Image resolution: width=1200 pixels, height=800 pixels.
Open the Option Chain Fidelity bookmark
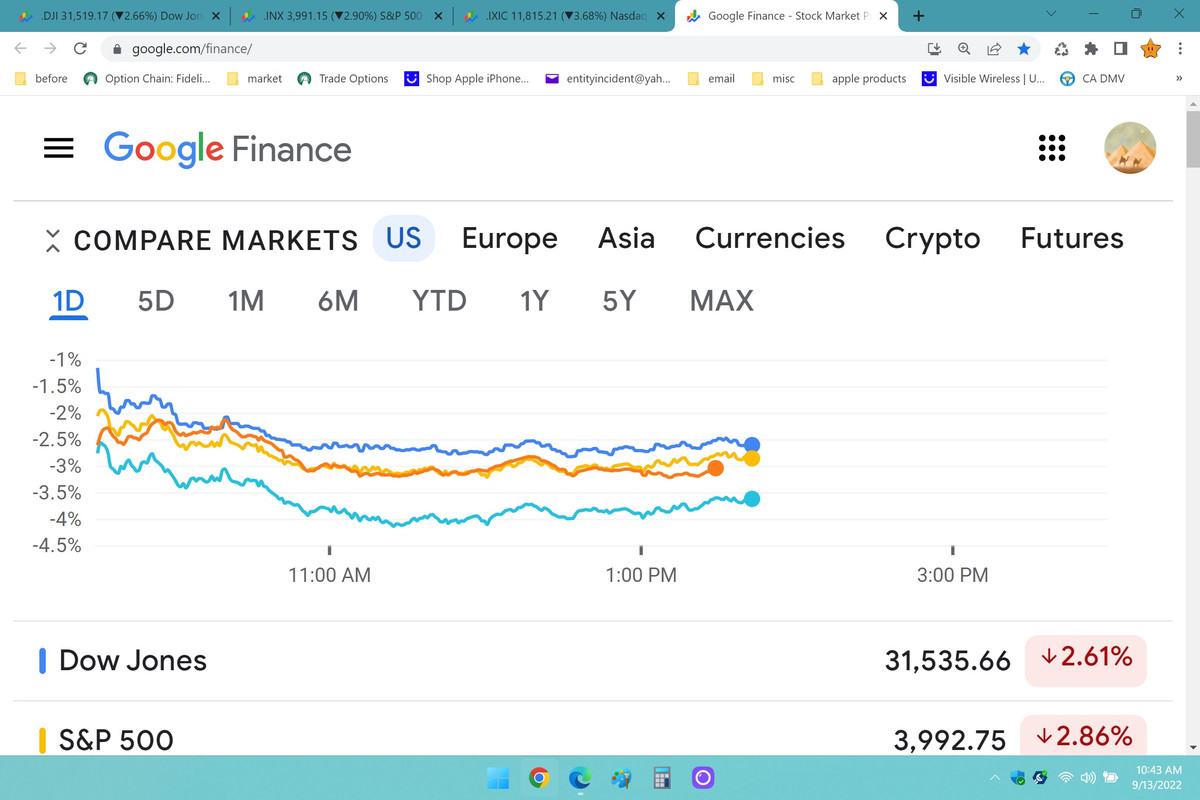tap(147, 78)
